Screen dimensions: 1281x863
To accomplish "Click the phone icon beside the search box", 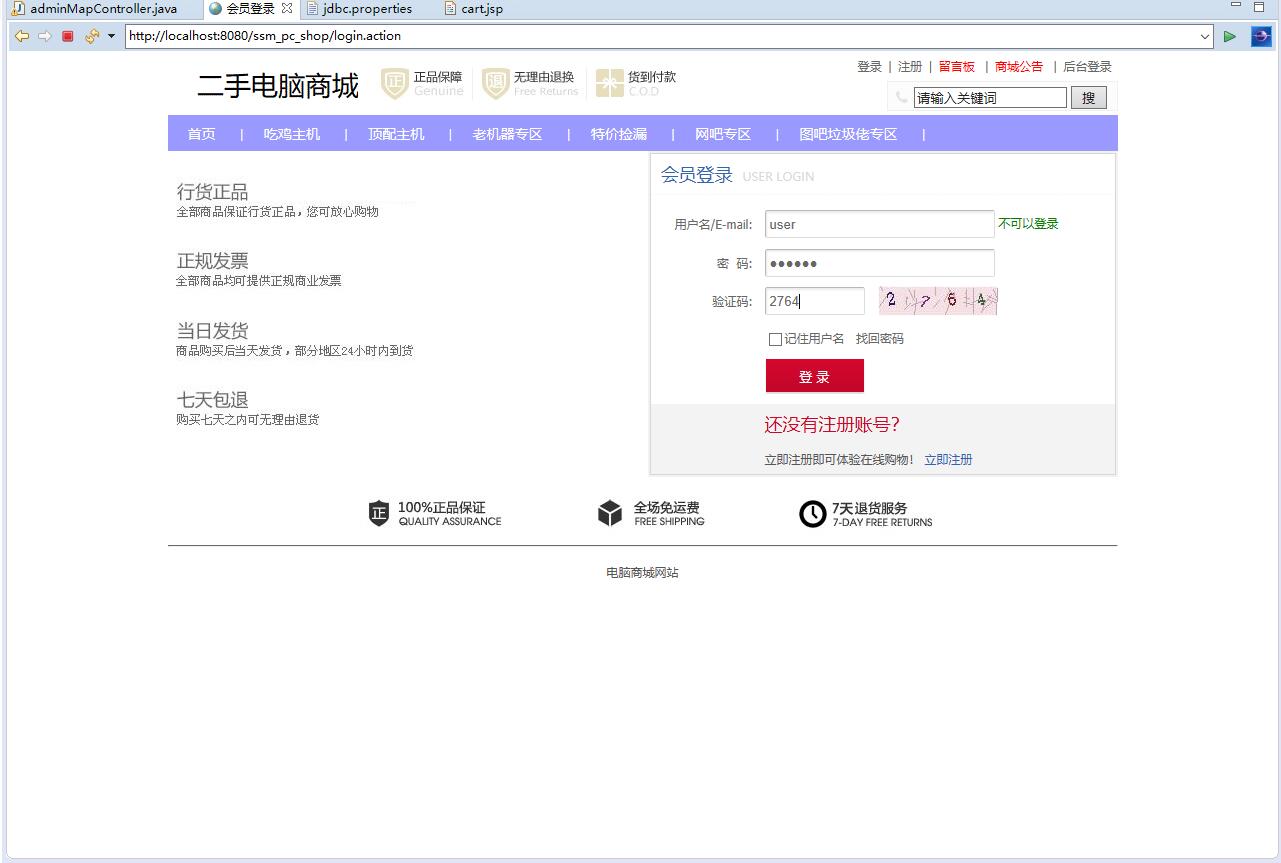I will point(901,97).
